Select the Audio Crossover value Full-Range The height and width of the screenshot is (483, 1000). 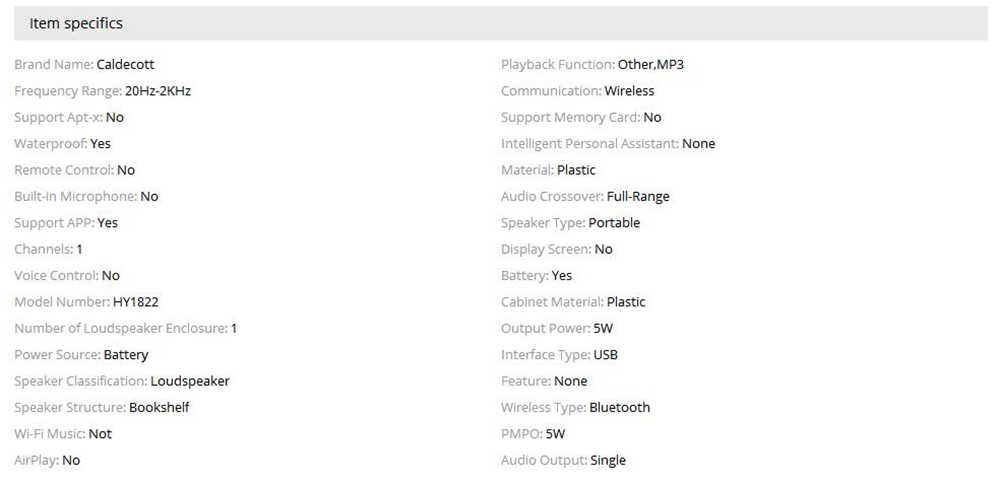click(638, 197)
